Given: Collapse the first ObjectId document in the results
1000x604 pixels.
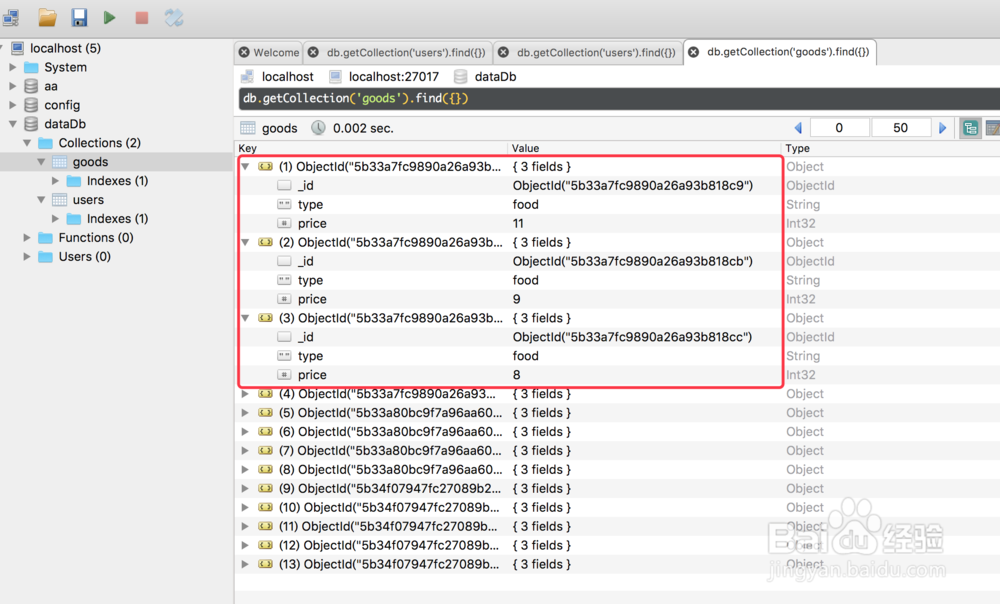Looking at the screenshot, I should click(245, 166).
